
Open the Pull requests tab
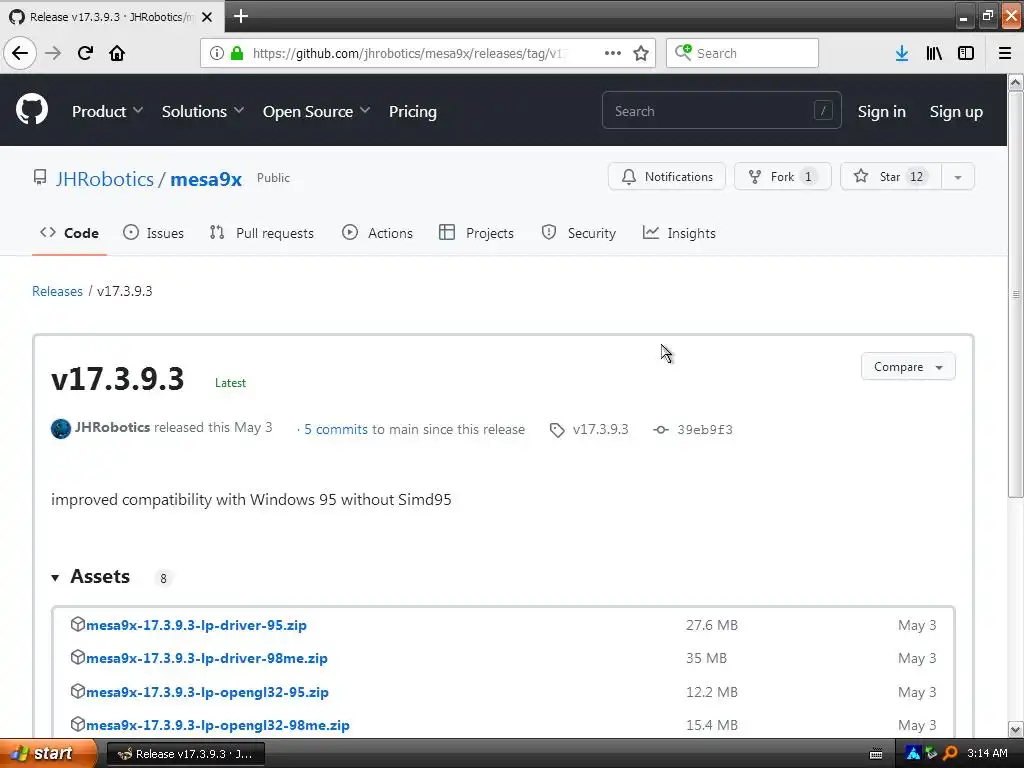[261, 233]
